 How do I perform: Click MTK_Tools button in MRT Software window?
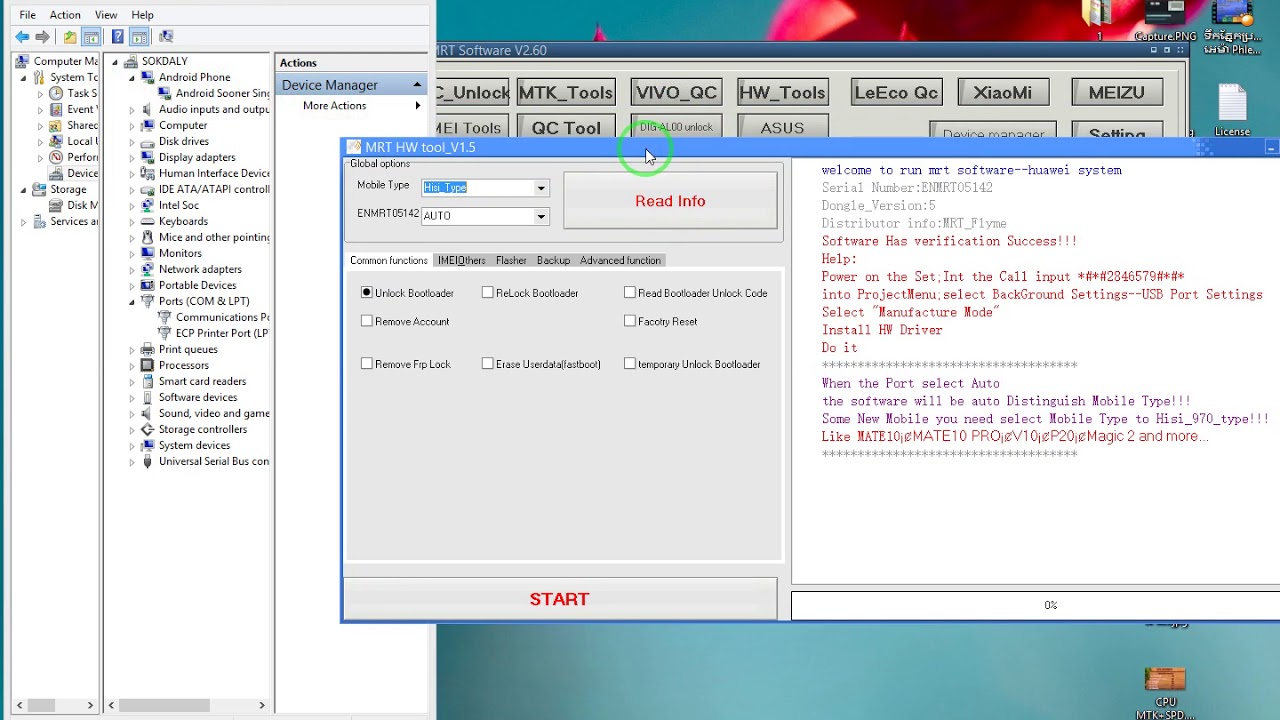click(x=566, y=92)
